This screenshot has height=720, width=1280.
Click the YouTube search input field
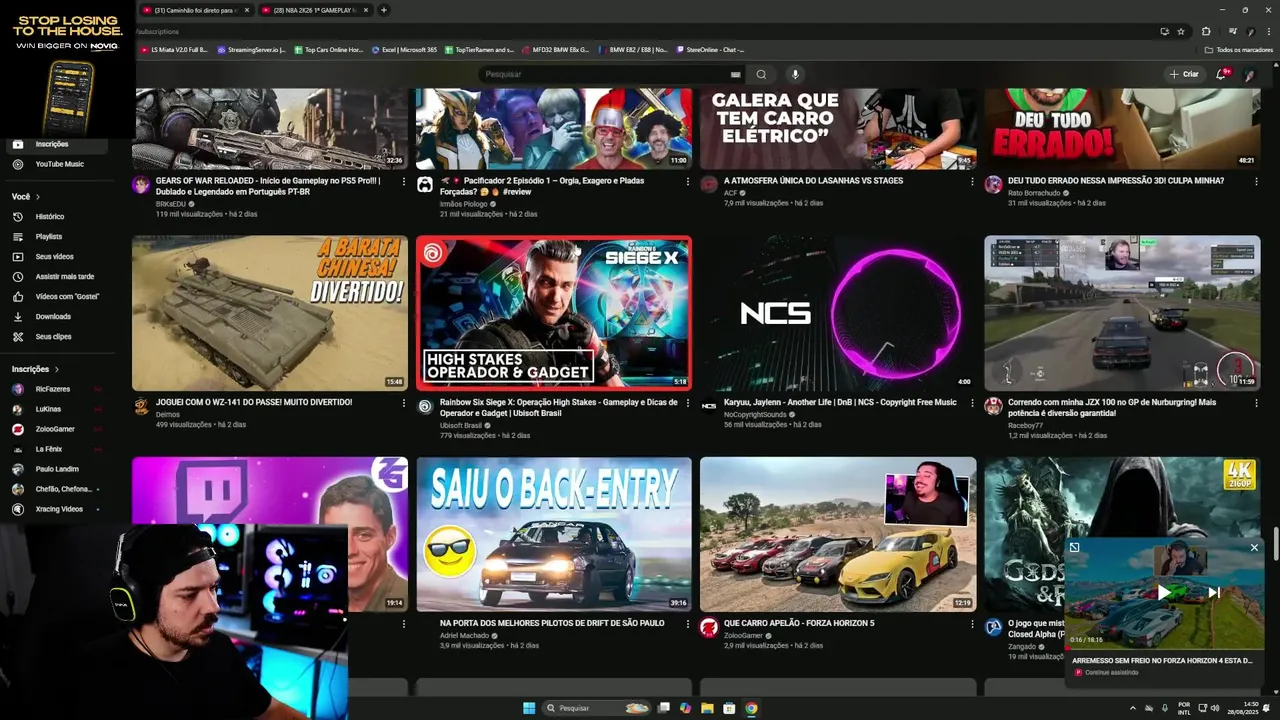[605, 74]
